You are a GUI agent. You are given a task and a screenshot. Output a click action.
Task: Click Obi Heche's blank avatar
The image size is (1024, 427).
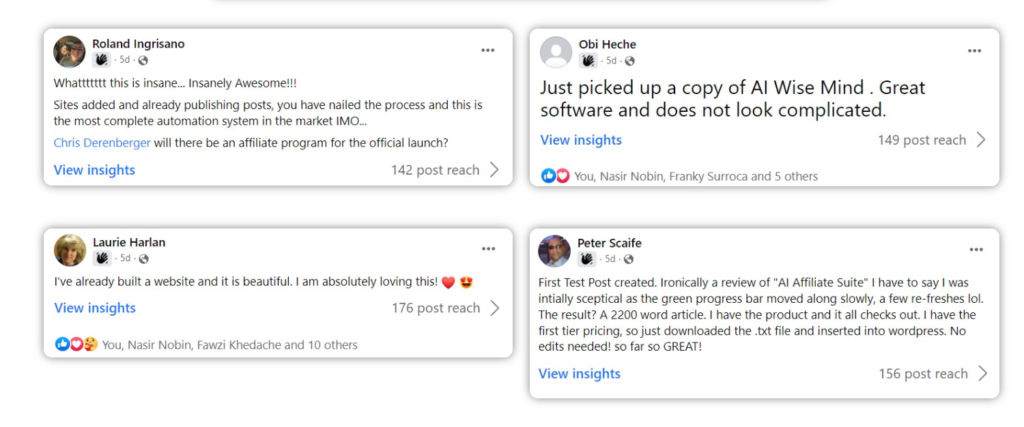point(556,52)
